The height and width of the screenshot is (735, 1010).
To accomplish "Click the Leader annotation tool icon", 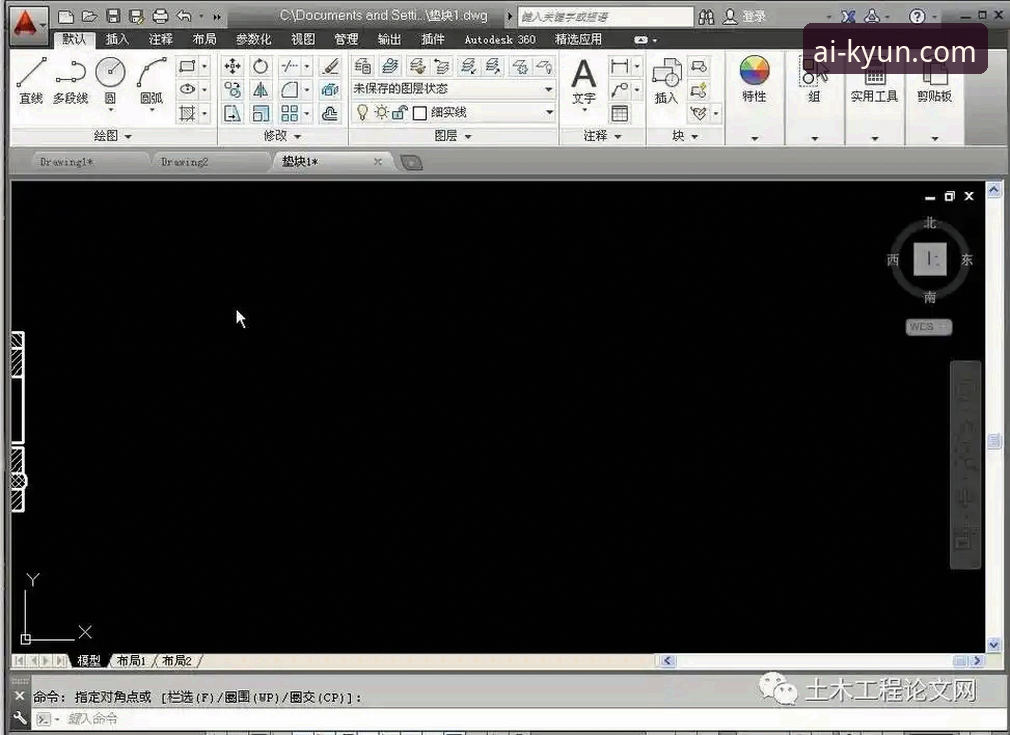I will click(619, 90).
